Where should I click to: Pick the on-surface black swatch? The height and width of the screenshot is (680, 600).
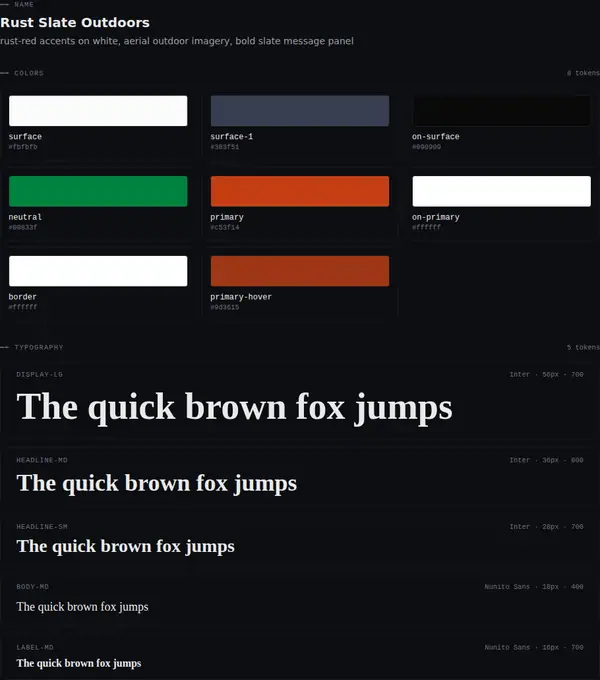502,111
